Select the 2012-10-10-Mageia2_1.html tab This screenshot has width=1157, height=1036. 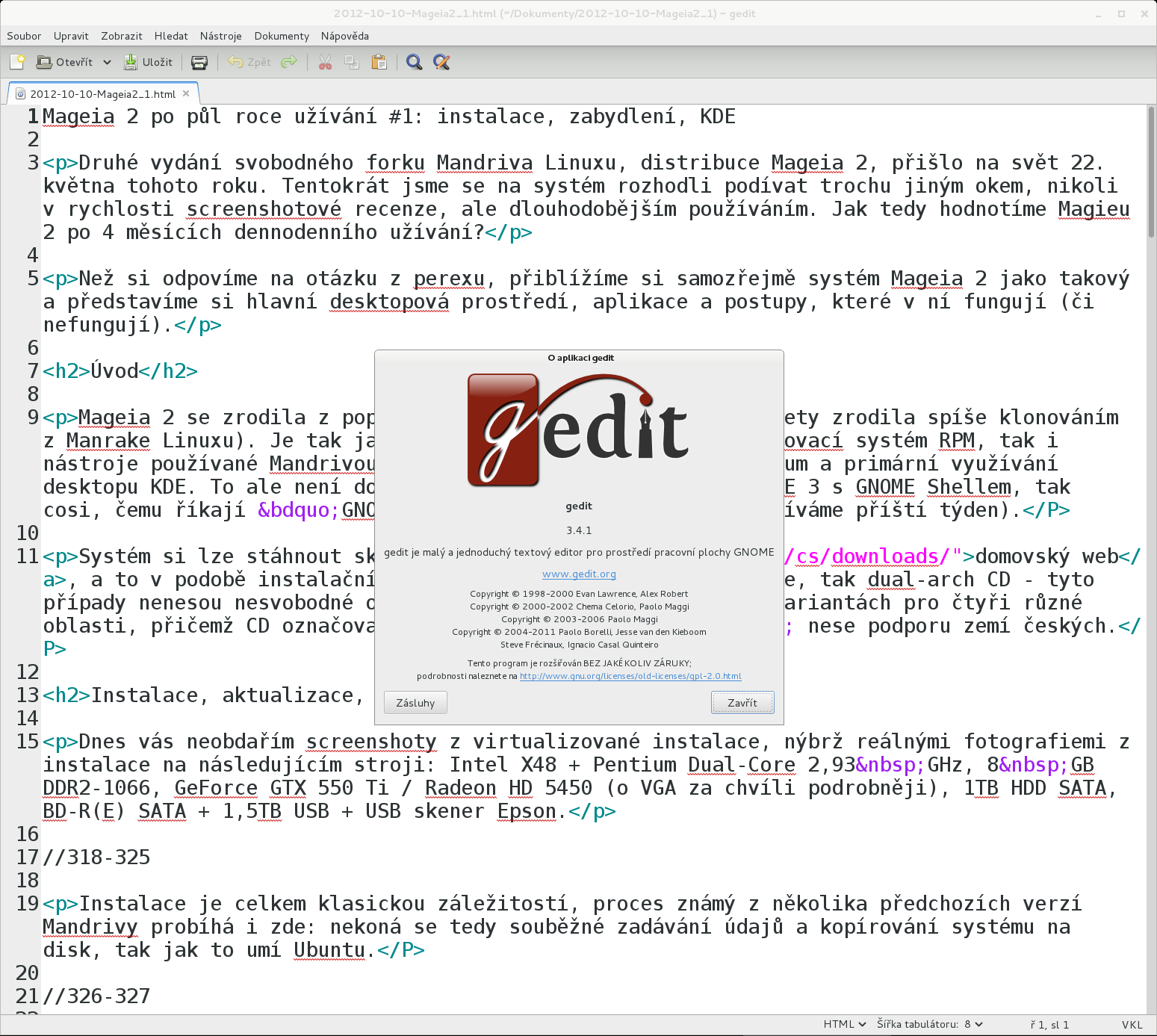(103, 94)
